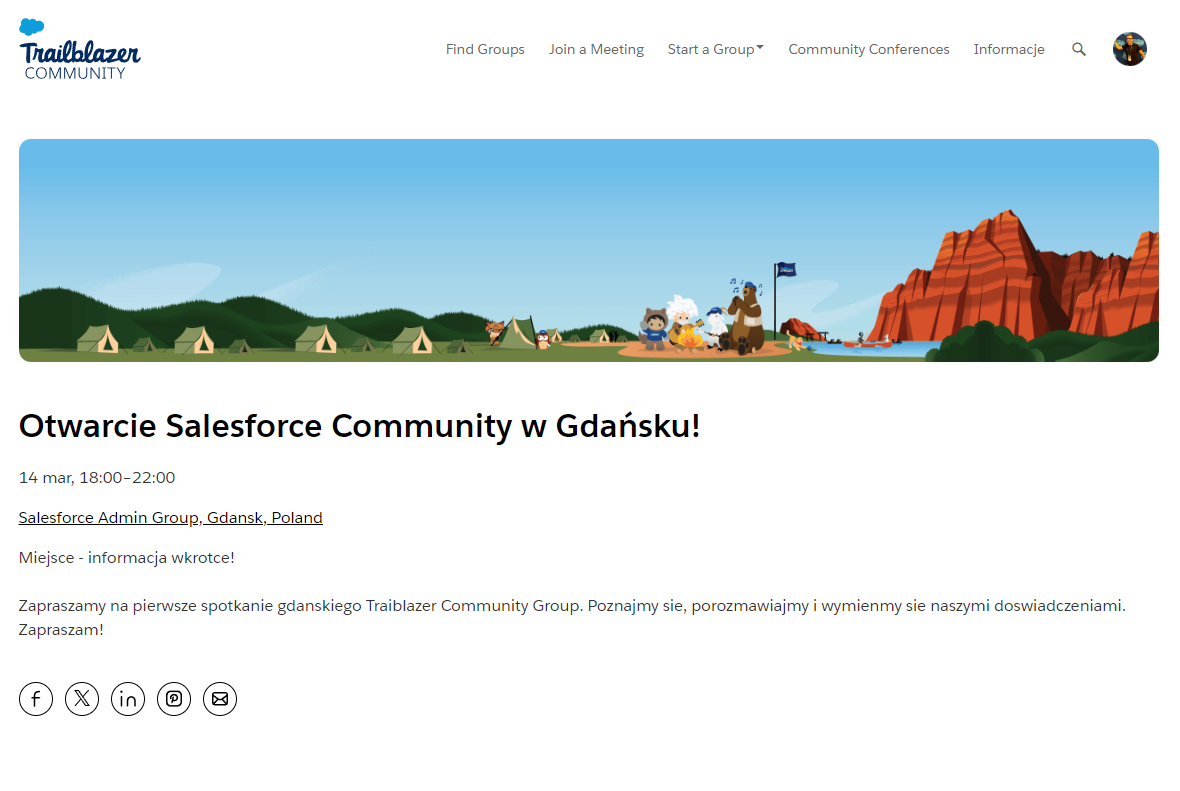Screen dimensions: 1180x791
Task: Share event on Pinterest
Action: coord(174,699)
